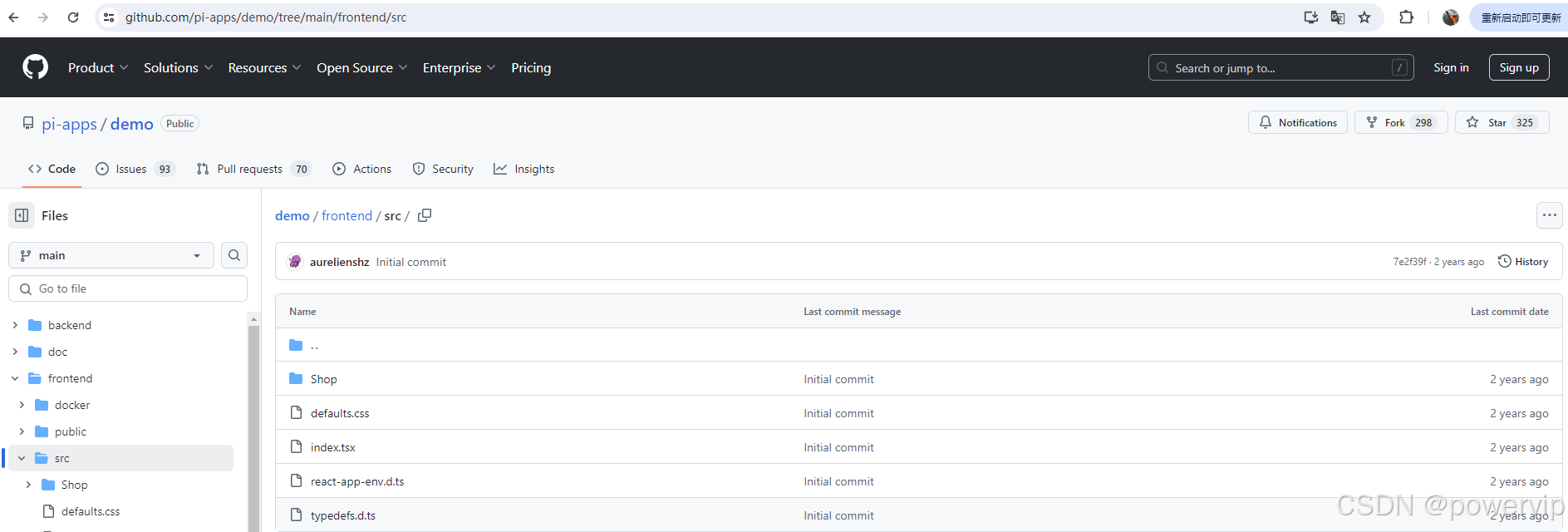The width and height of the screenshot is (1568, 532).
Task: Collapse the src folder chevron
Action: (x=22, y=458)
